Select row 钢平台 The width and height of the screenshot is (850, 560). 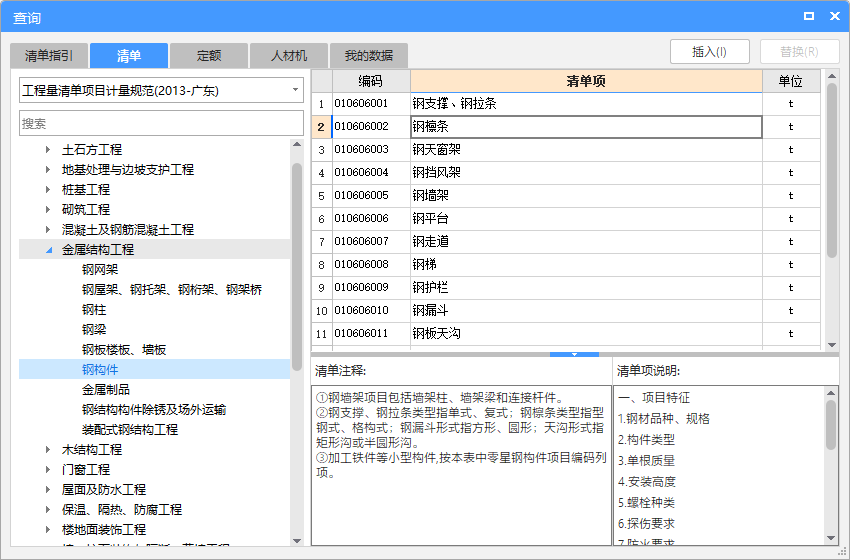(587, 218)
